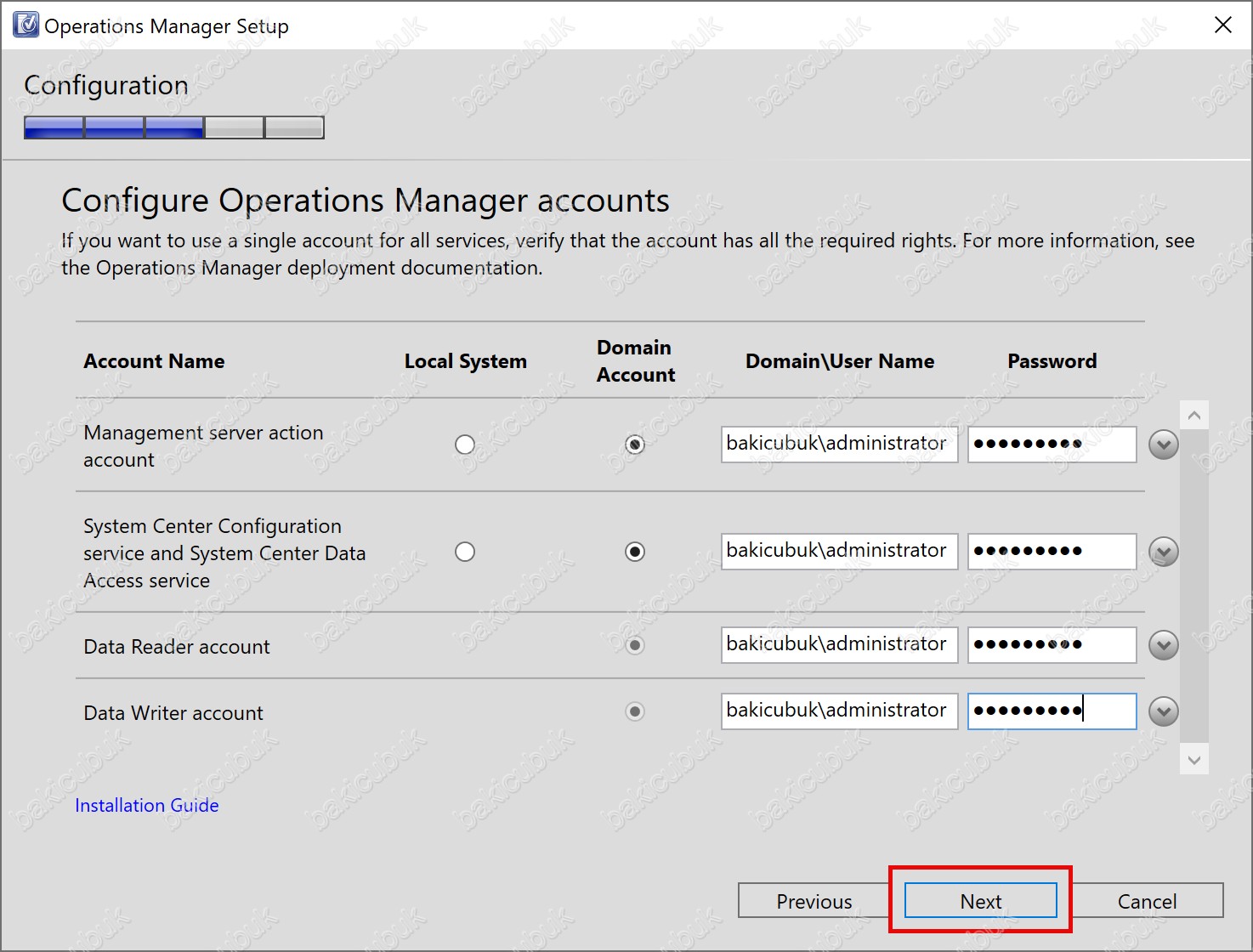
Task: Click the Configuration progress bar
Action: point(174,127)
